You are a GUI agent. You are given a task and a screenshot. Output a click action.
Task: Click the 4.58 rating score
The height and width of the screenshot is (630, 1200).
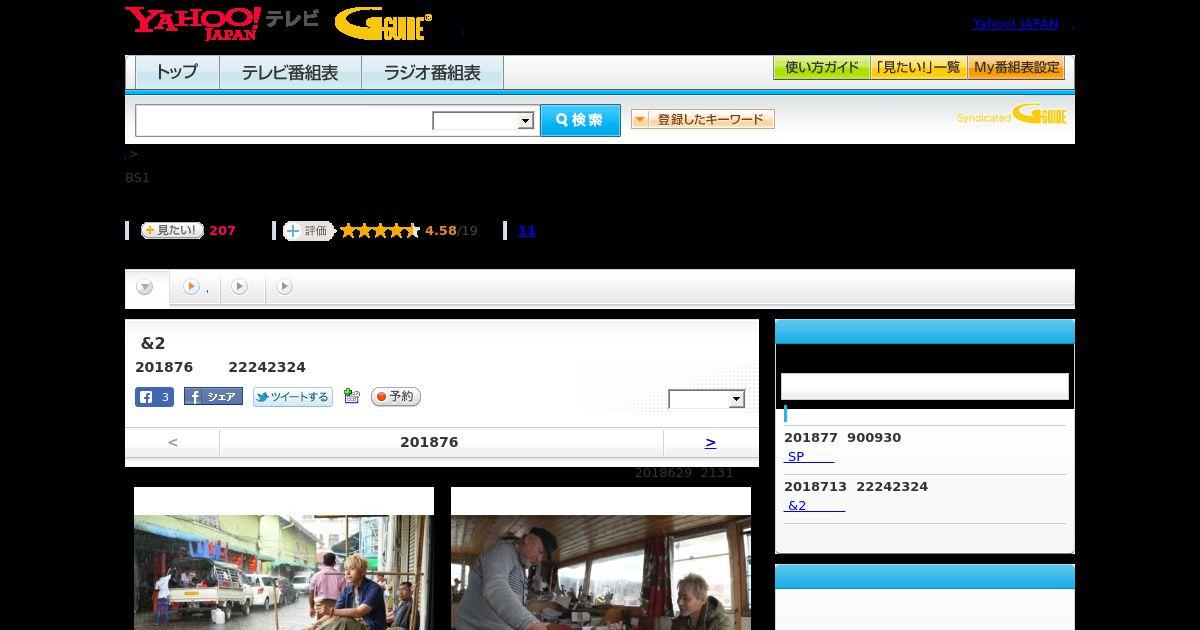point(440,231)
